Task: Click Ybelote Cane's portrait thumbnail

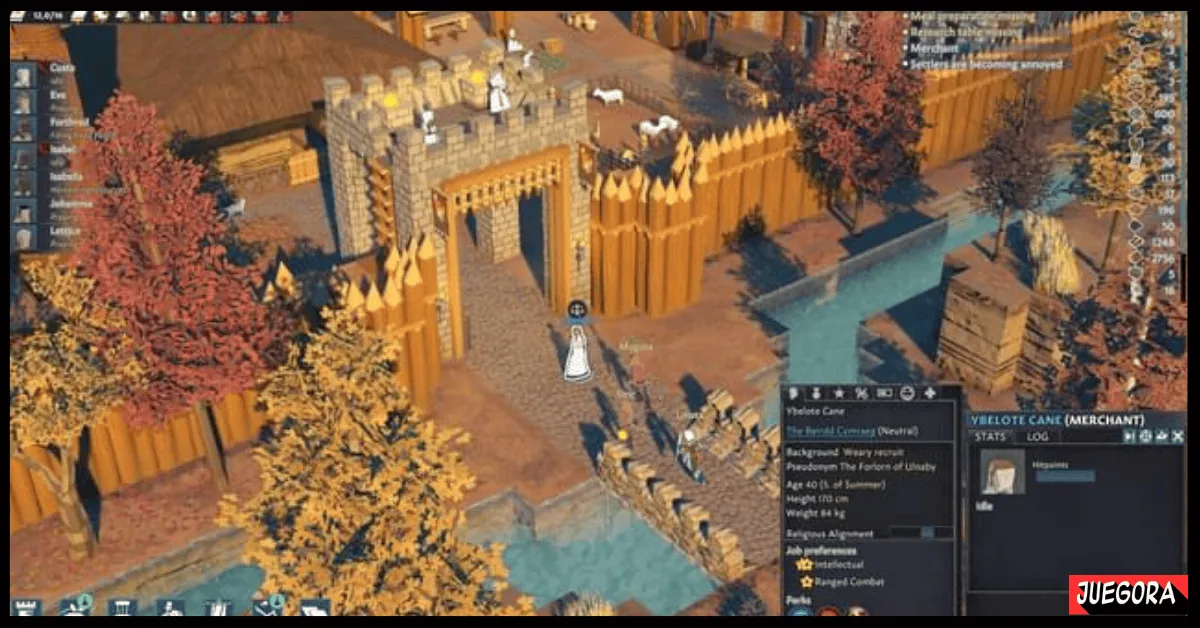Action: tap(1001, 472)
